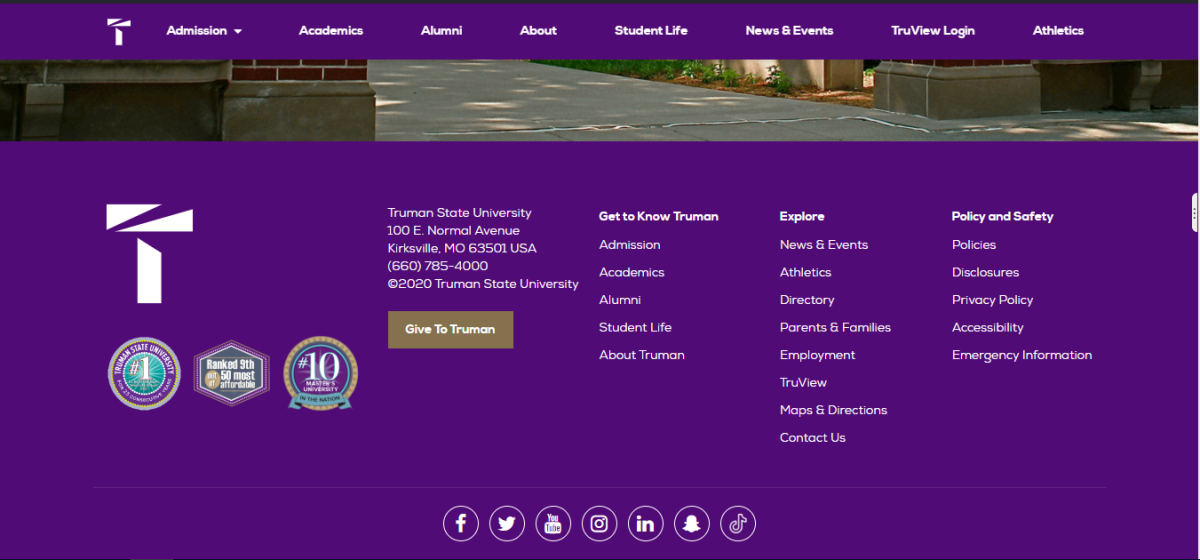Open the footer Athletics link
The height and width of the screenshot is (560, 1200).
coord(806,272)
